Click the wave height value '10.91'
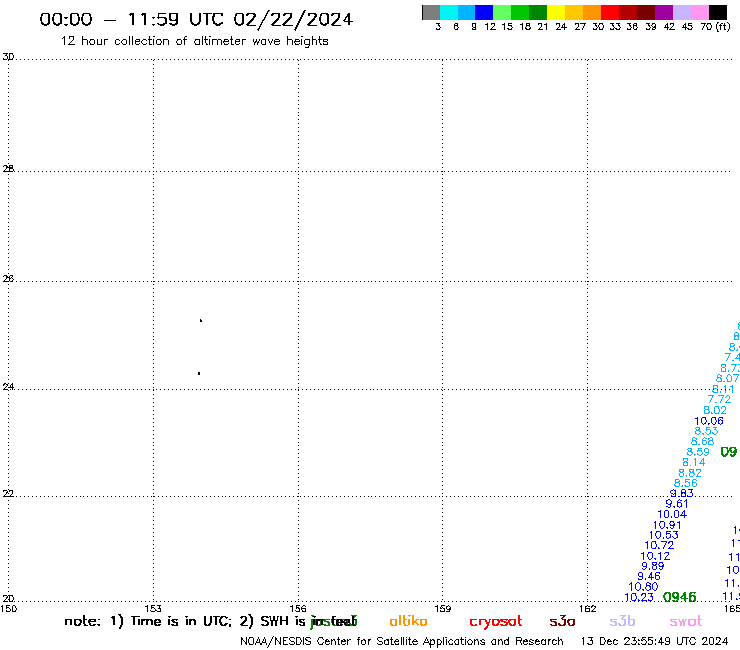Image resolution: width=740 pixels, height=650 pixels. 667,525
